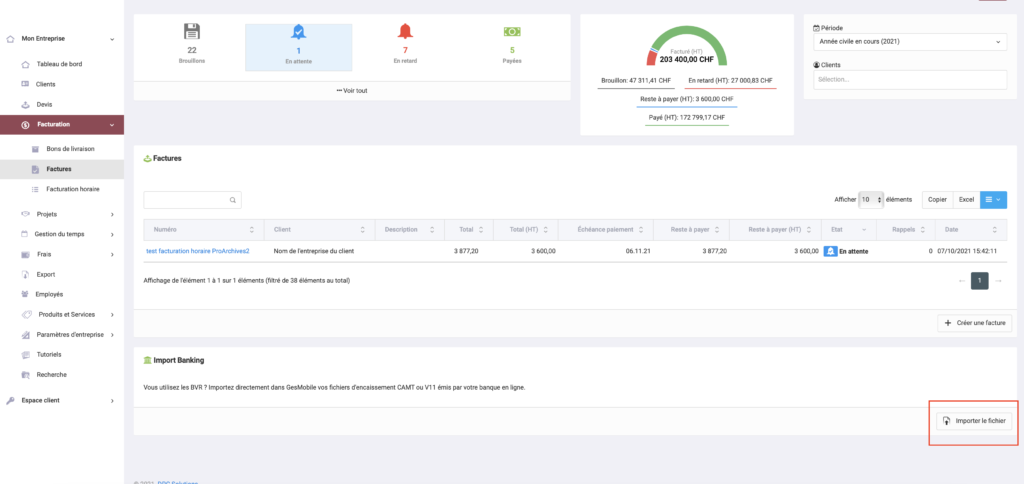Click the Employés sidebar icon

pyautogui.click(x=25, y=295)
